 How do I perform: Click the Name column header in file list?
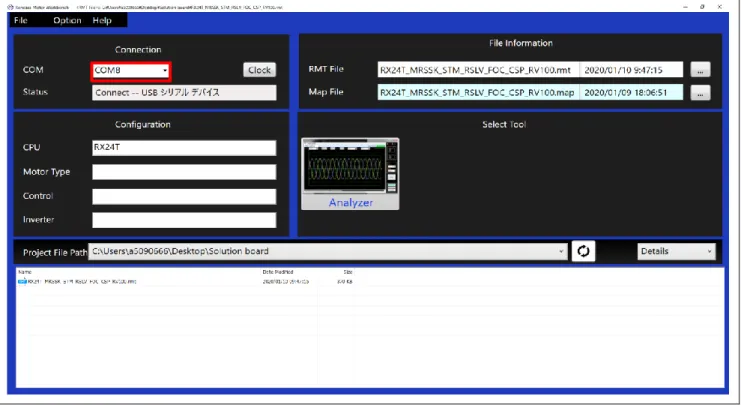[25, 272]
